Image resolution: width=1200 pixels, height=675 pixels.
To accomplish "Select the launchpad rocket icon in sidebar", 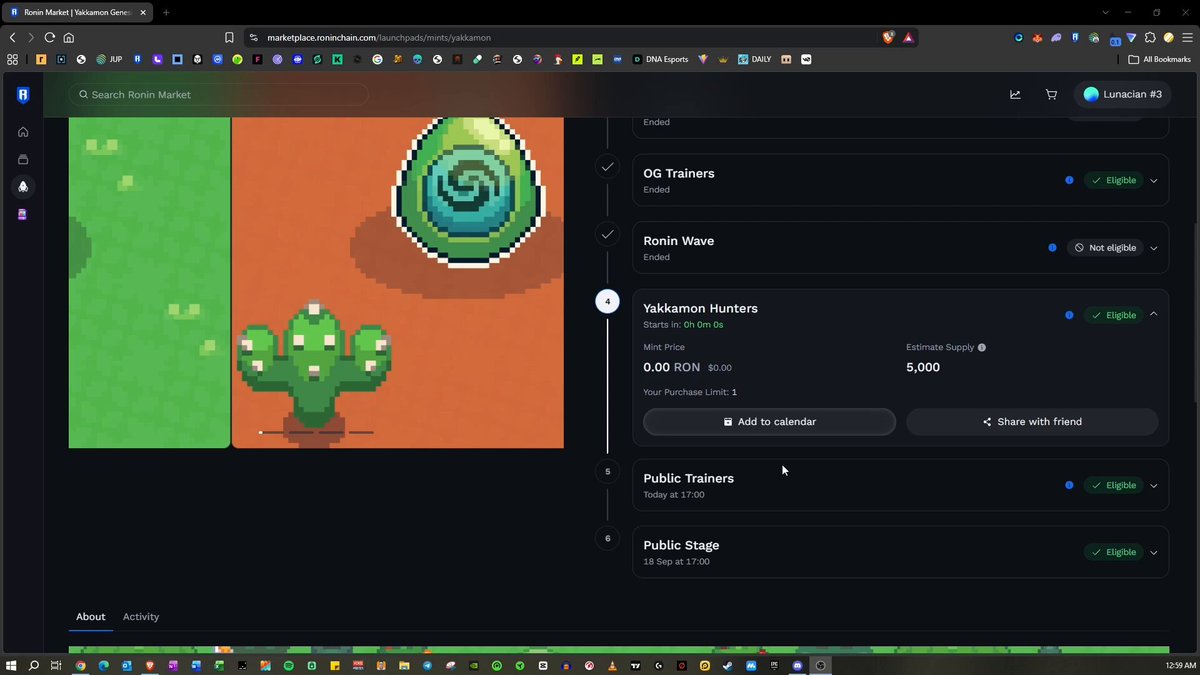I will tap(23, 186).
